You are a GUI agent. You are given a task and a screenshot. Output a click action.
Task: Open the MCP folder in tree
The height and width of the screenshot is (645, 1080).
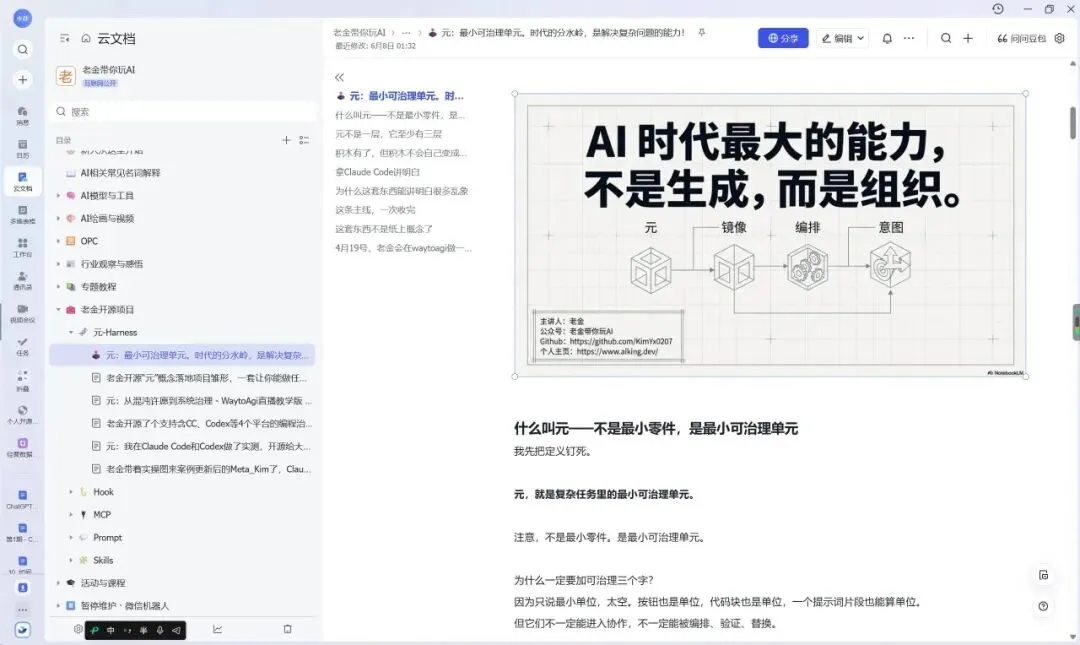click(102, 515)
